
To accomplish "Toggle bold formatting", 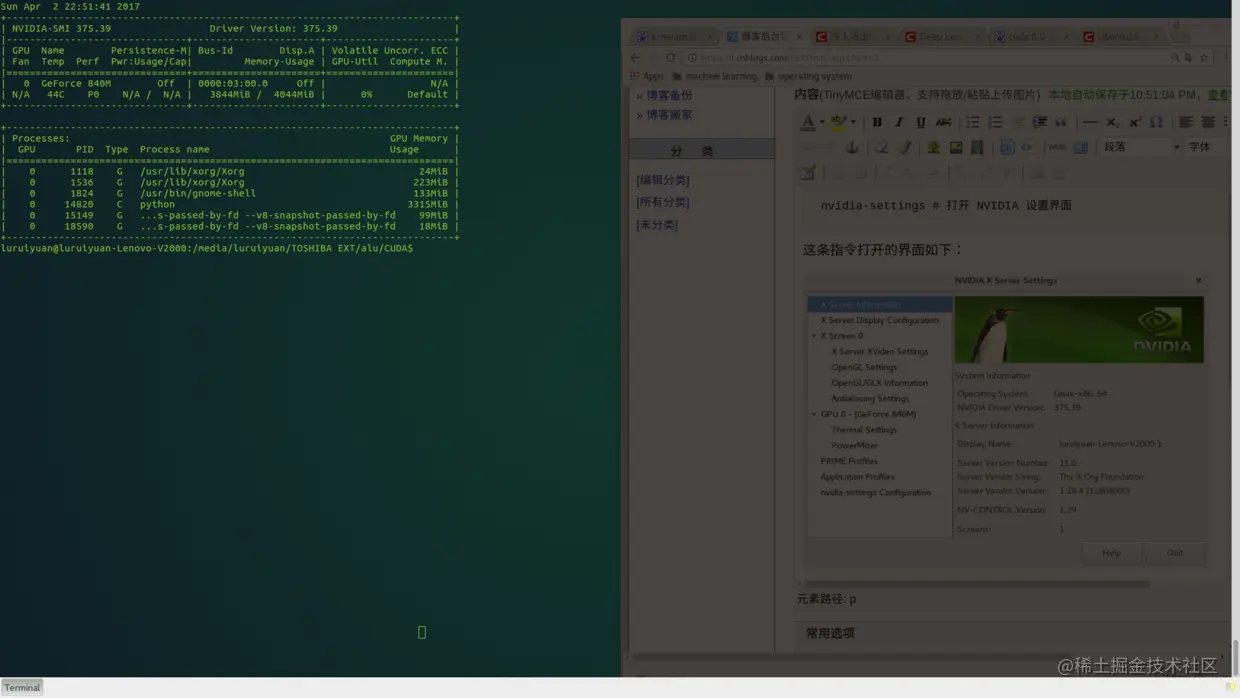I will tap(878, 121).
